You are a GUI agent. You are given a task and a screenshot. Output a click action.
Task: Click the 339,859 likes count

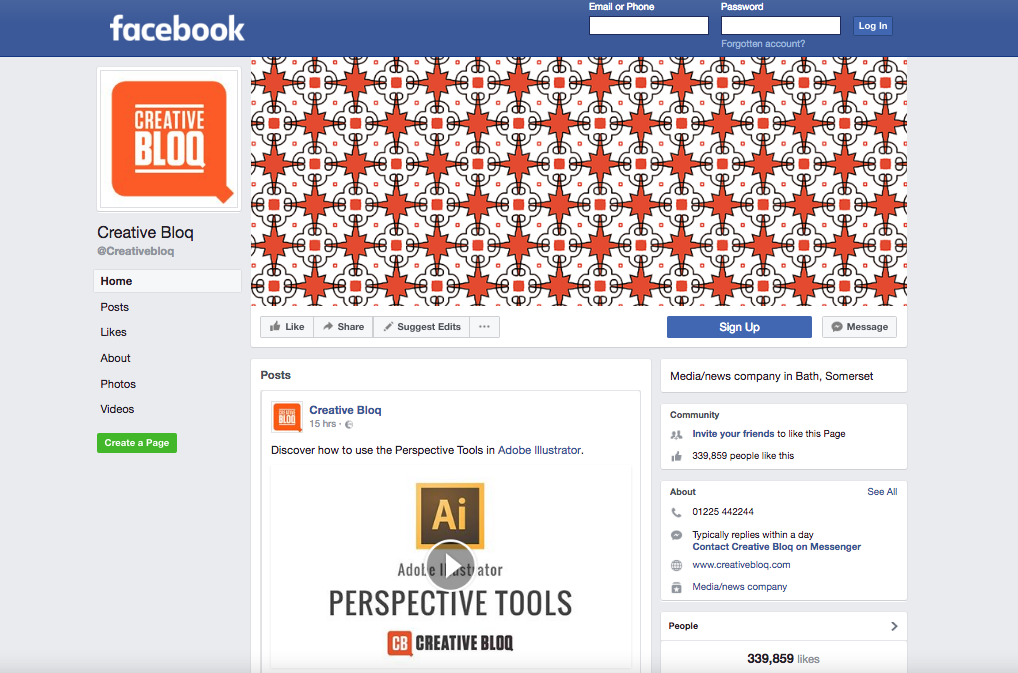click(783, 659)
